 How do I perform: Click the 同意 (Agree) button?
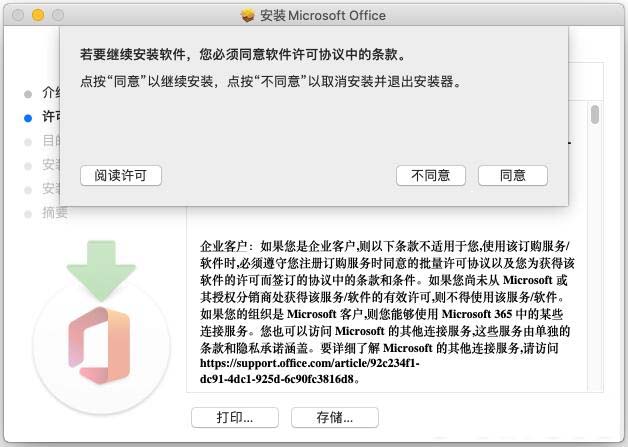point(513,175)
